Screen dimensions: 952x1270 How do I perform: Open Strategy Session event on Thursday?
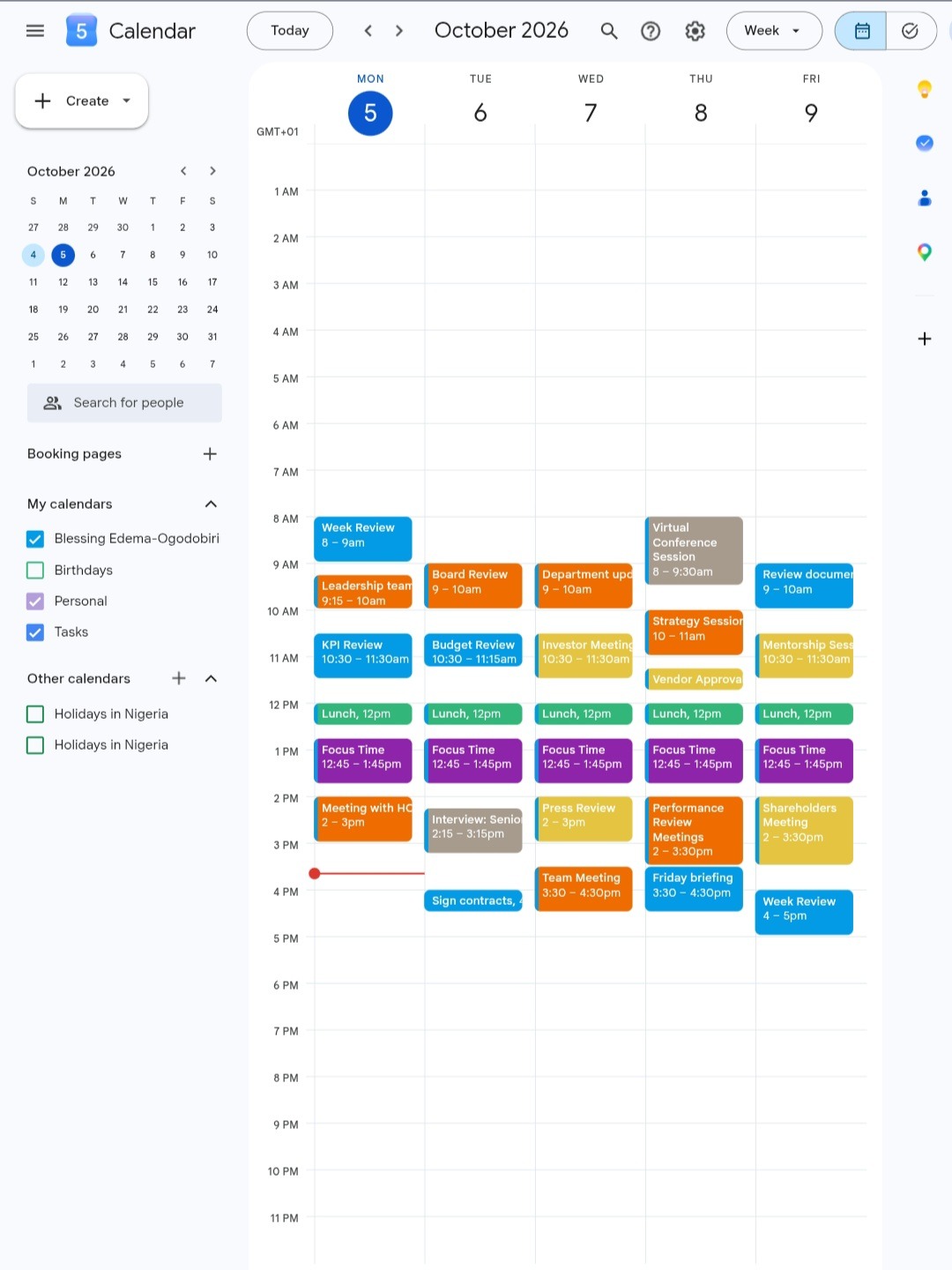click(694, 632)
